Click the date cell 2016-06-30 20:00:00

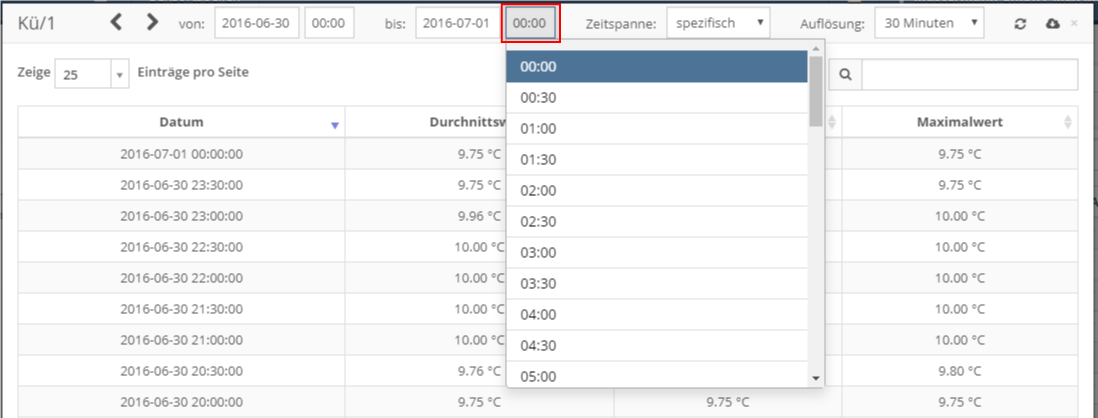181,402
